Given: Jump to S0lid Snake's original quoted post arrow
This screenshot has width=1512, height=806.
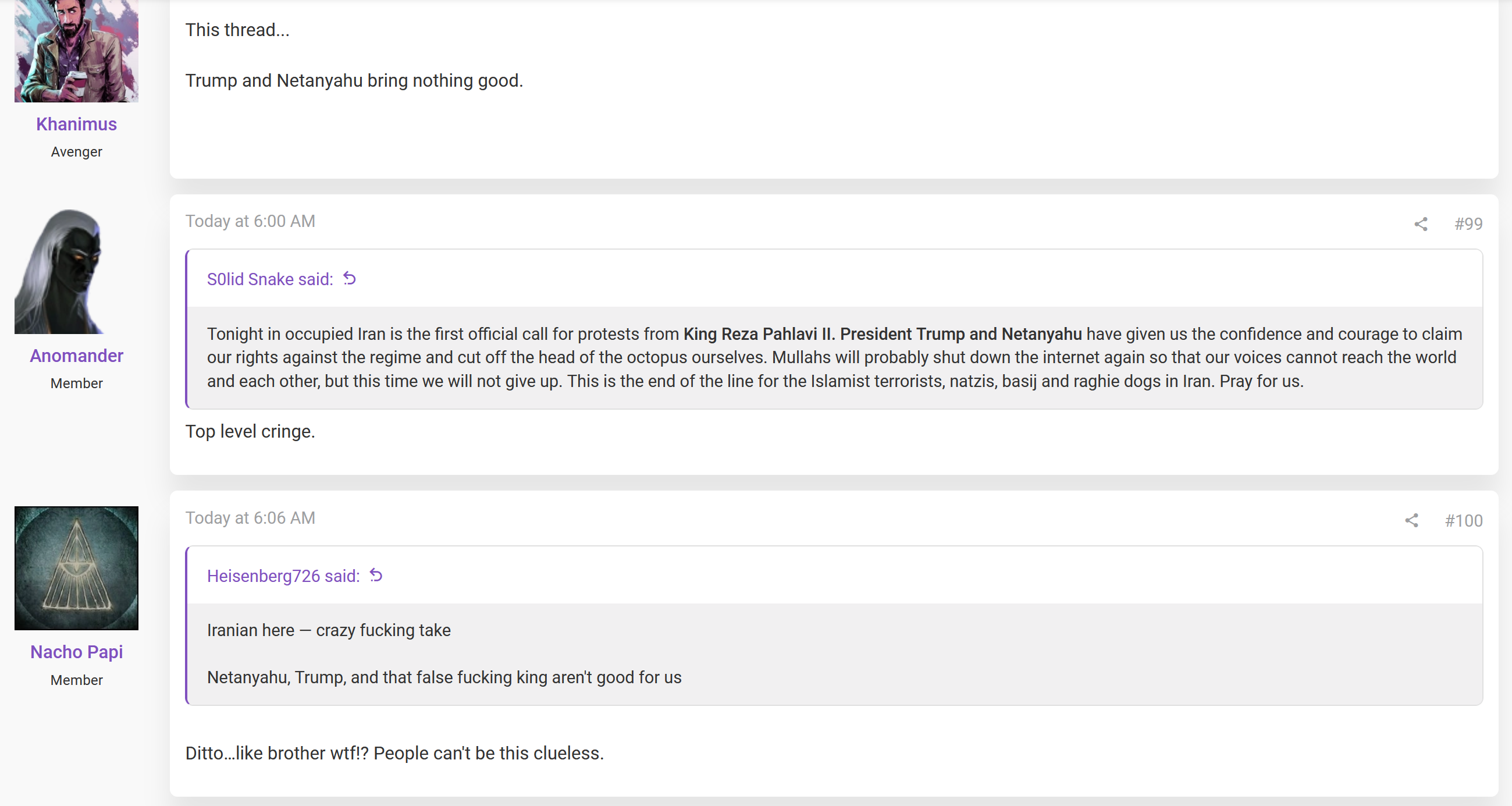Looking at the screenshot, I should point(350,278).
